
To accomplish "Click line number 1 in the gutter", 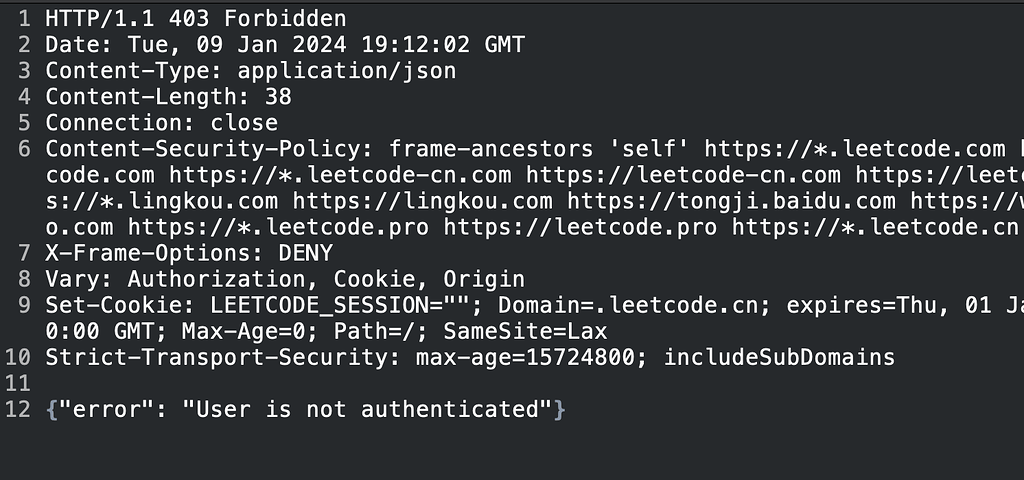I will coord(24,19).
